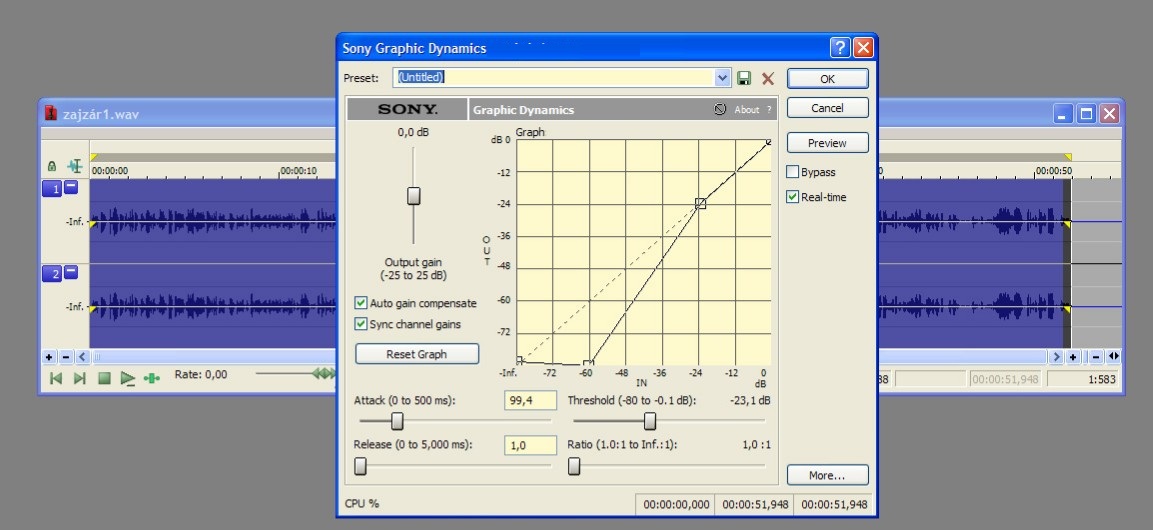Click the plug-in bypass icon beside About
This screenshot has width=1153, height=530.
720,110
